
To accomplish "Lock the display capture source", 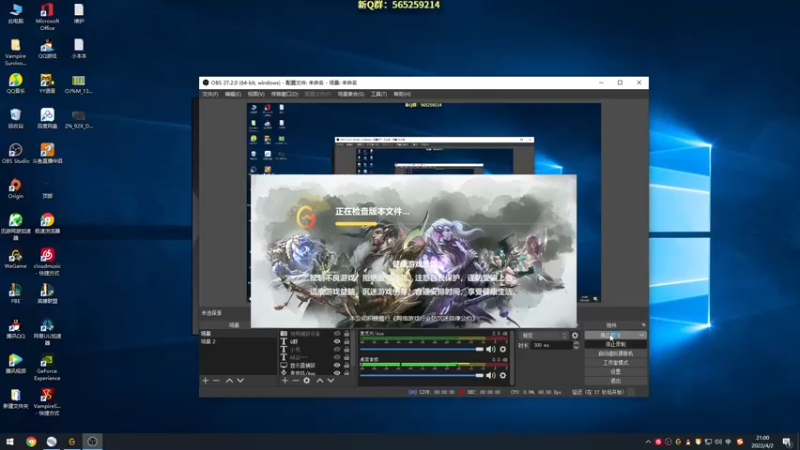I will pos(346,365).
